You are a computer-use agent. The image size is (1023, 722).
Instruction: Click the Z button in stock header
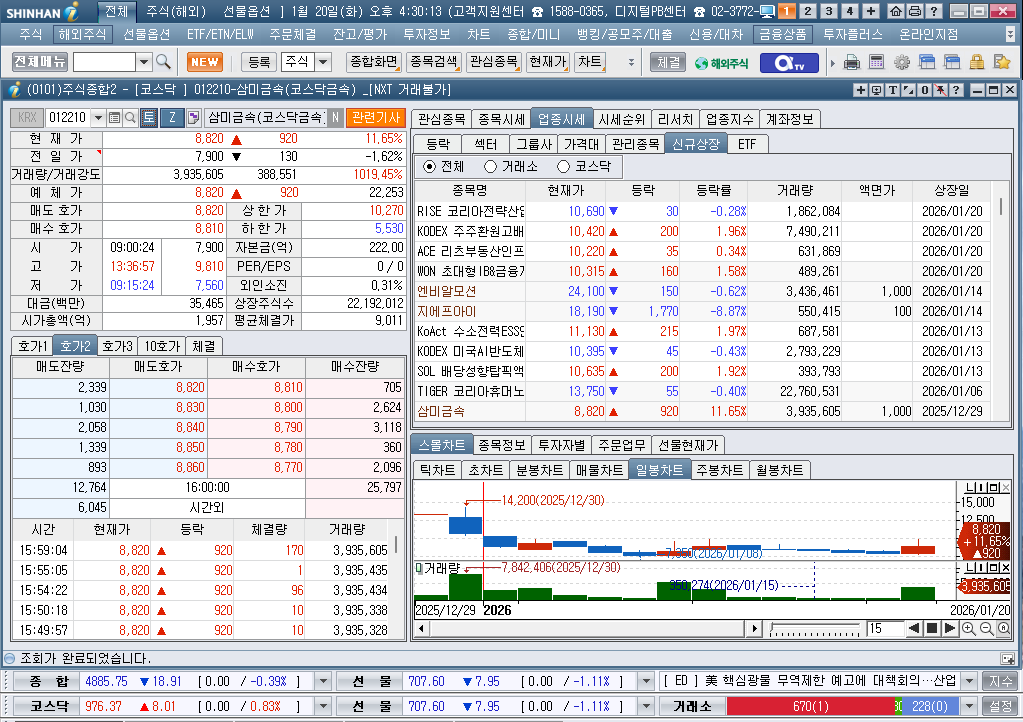172,117
